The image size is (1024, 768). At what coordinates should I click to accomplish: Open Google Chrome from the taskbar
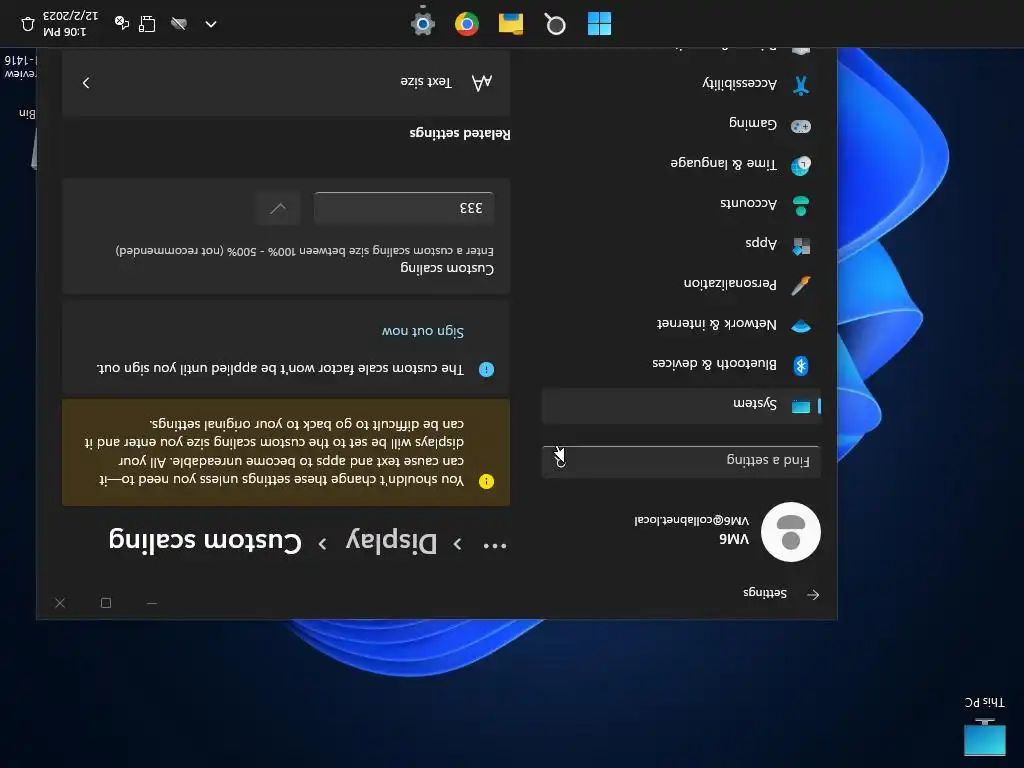pos(466,24)
